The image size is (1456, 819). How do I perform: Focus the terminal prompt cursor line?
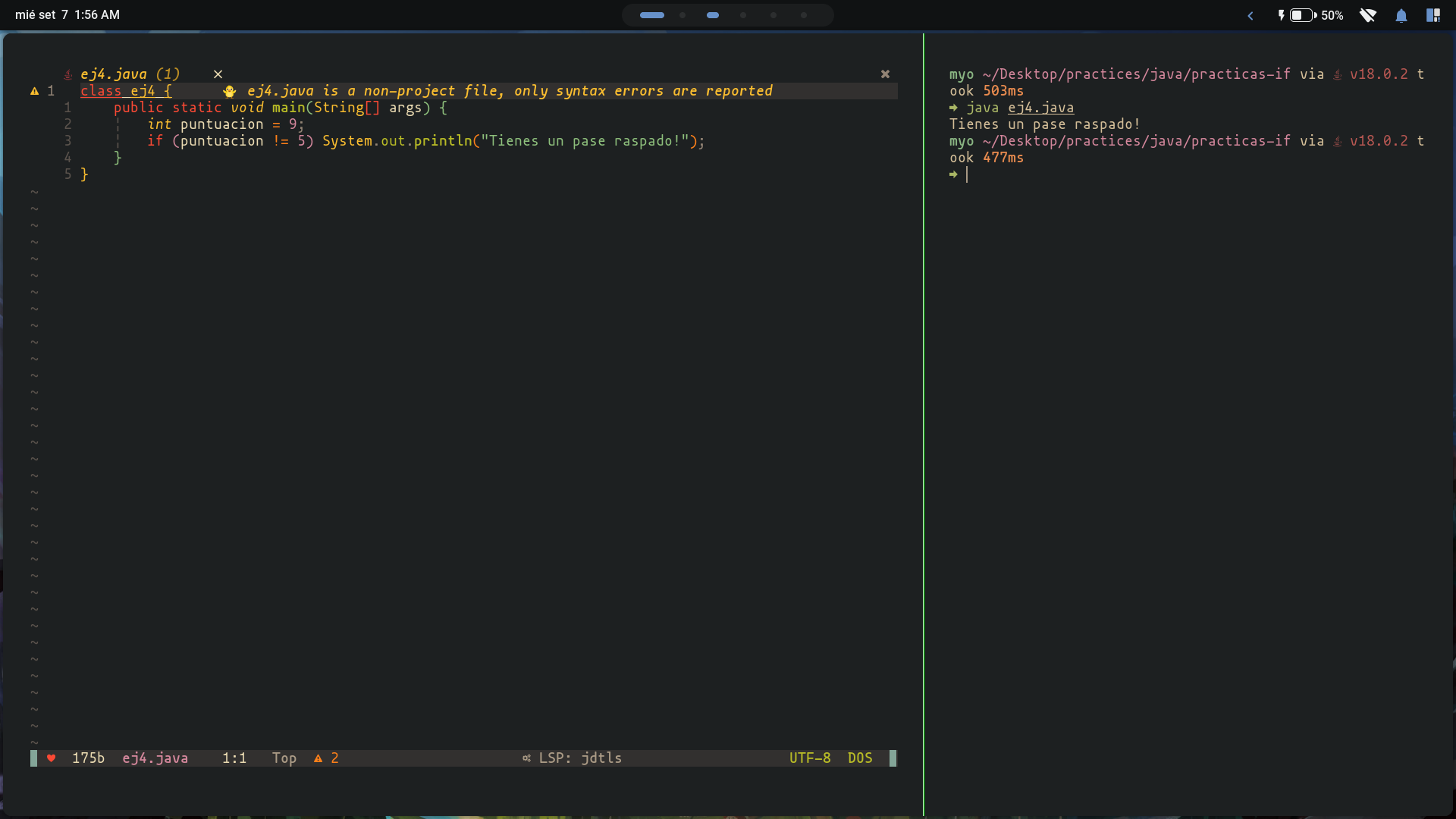pyautogui.click(x=967, y=174)
